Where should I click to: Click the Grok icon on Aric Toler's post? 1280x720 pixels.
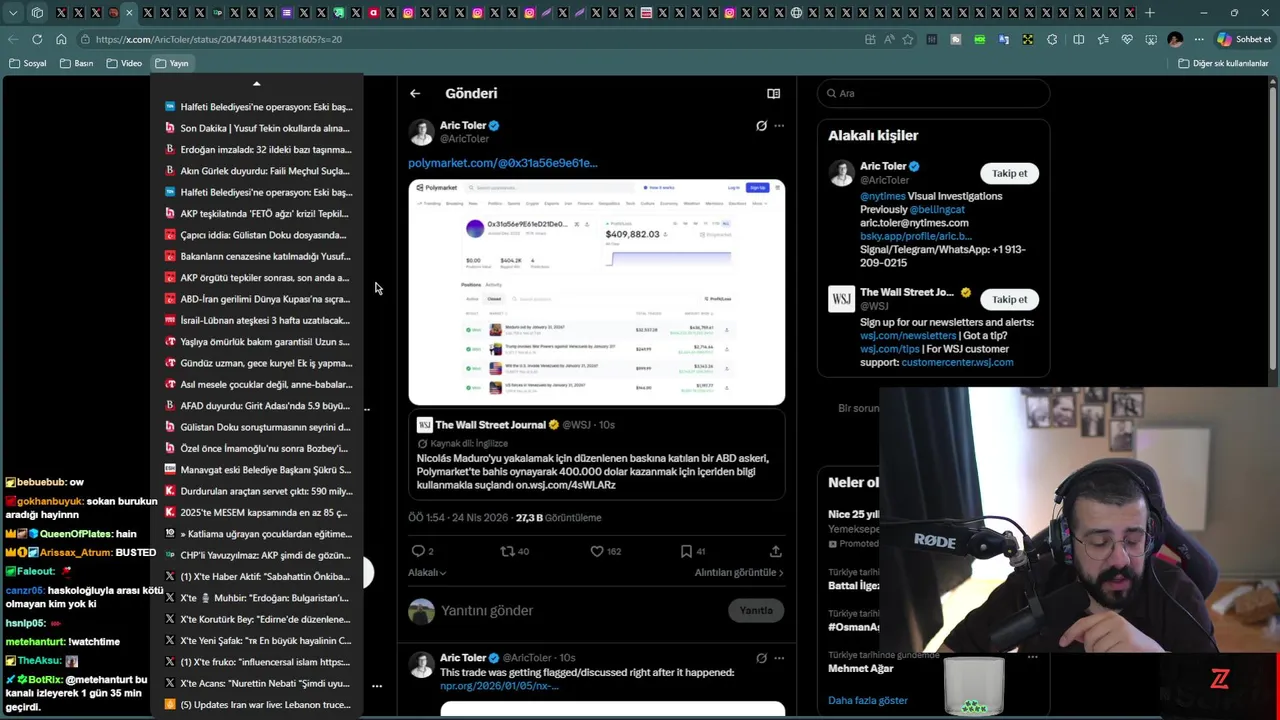[761, 126]
